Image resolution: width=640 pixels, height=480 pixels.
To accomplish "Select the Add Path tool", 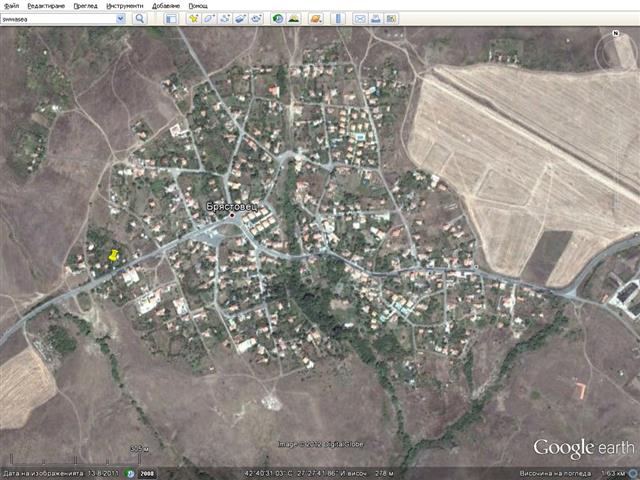I will (225, 18).
